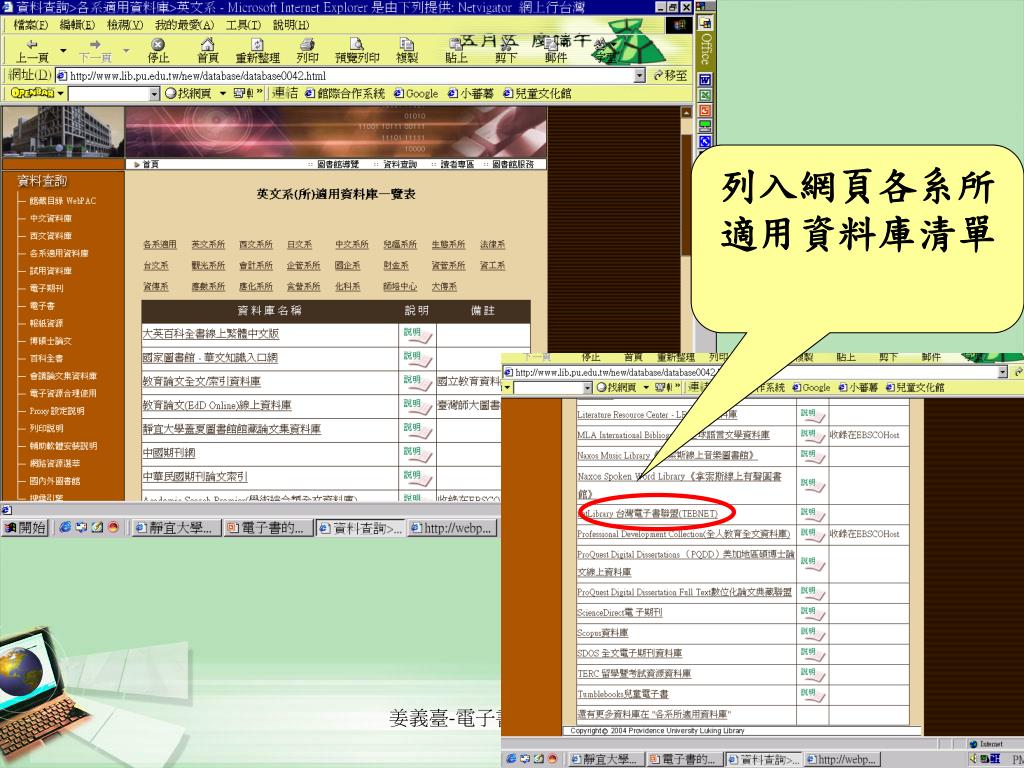The height and width of the screenshot is (768, 1024).
Task: Click the 郵件 (Mail) toolbar icon
Action: pyautogui.click(x=556, y=50)
